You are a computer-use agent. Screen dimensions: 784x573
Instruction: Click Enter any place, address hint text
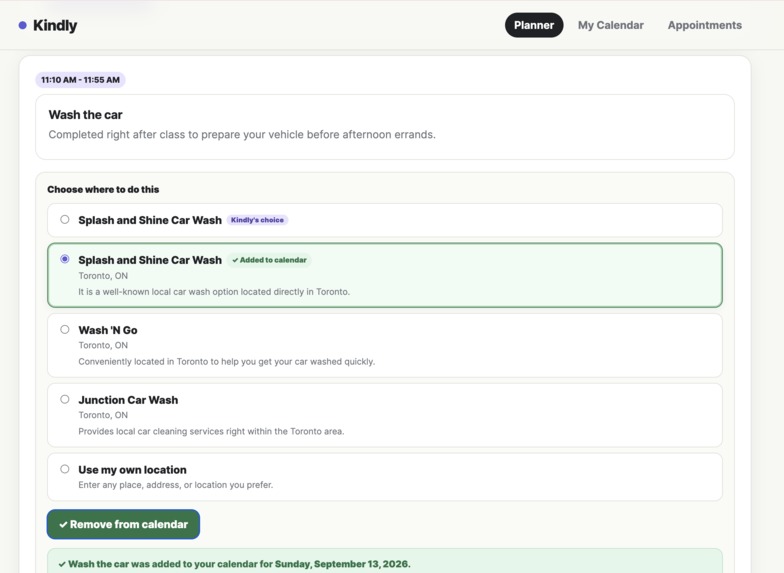[x=176, y=484]
